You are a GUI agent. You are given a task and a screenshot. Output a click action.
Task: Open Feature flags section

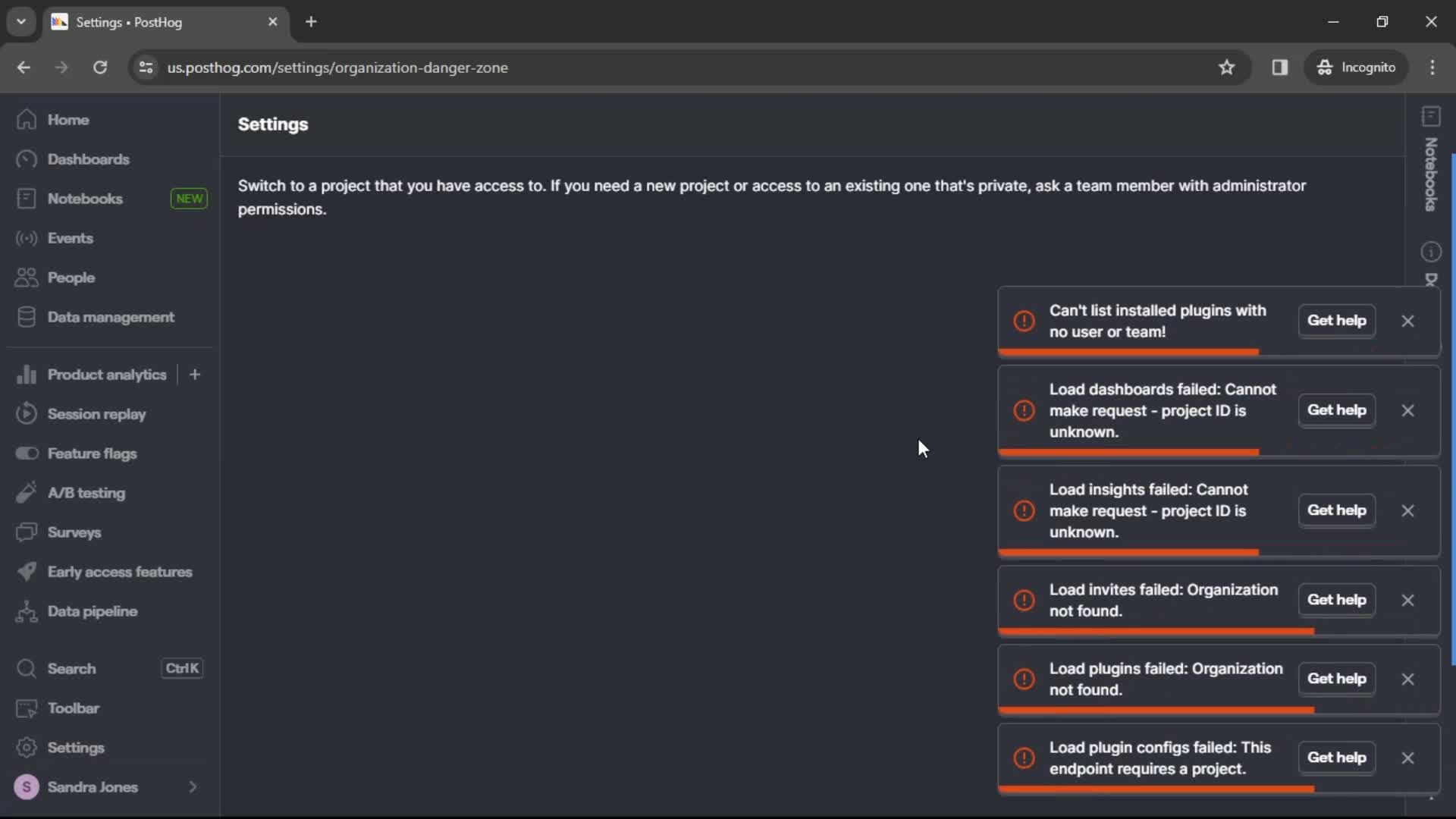(x=92, y=453)
